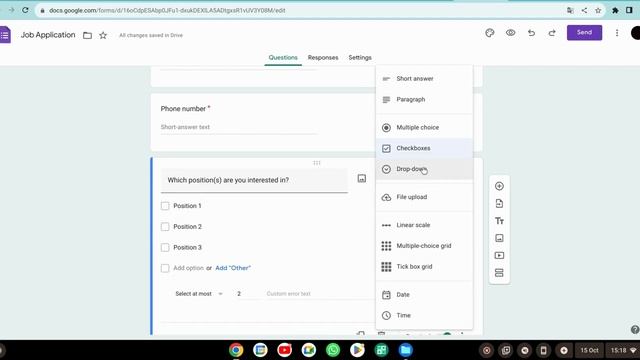Add section from the side toolbar
Screen dimensions: 640x360
pos(499,273)
